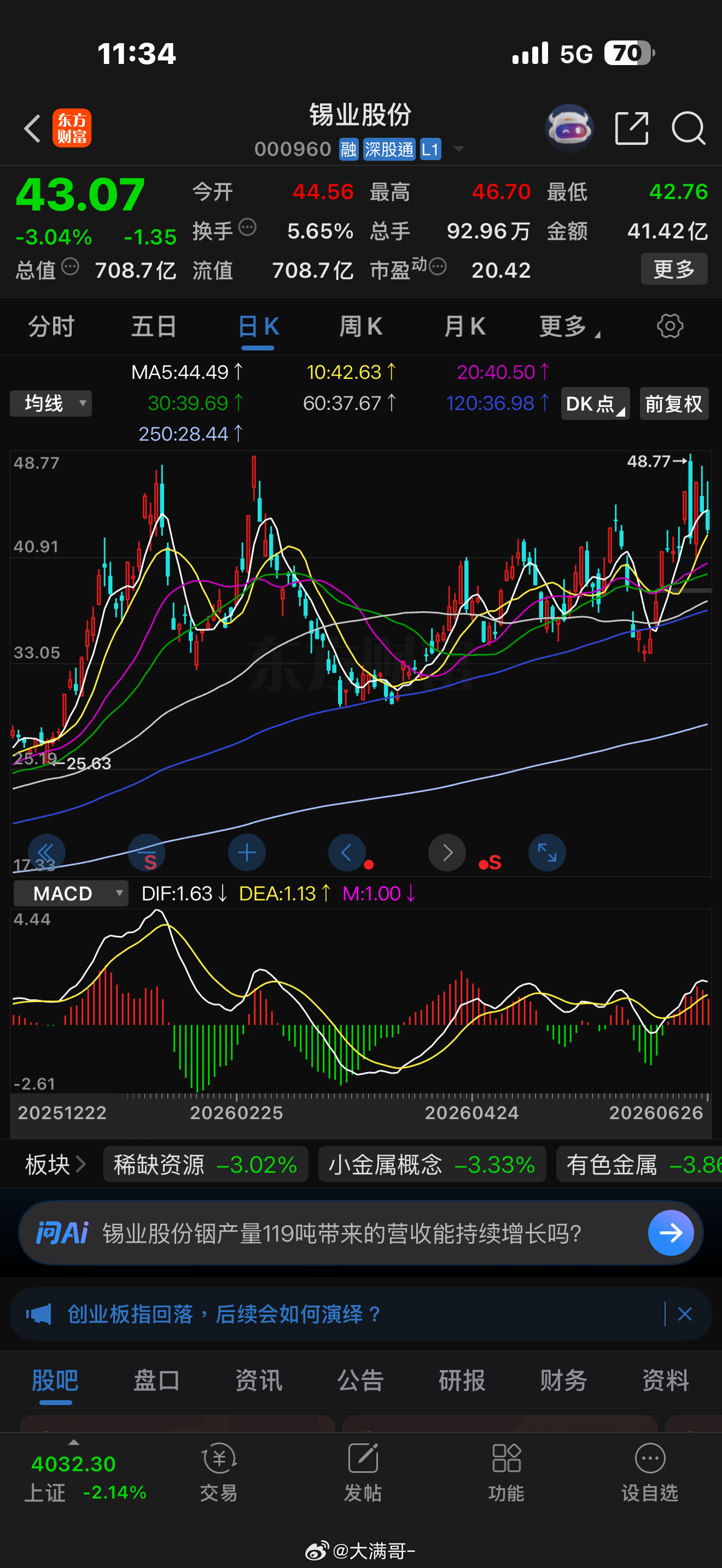Viewport: 722px width, 1568px height.
Task: Move chart left with the arrow button
Action: click(x=347, y=852)
